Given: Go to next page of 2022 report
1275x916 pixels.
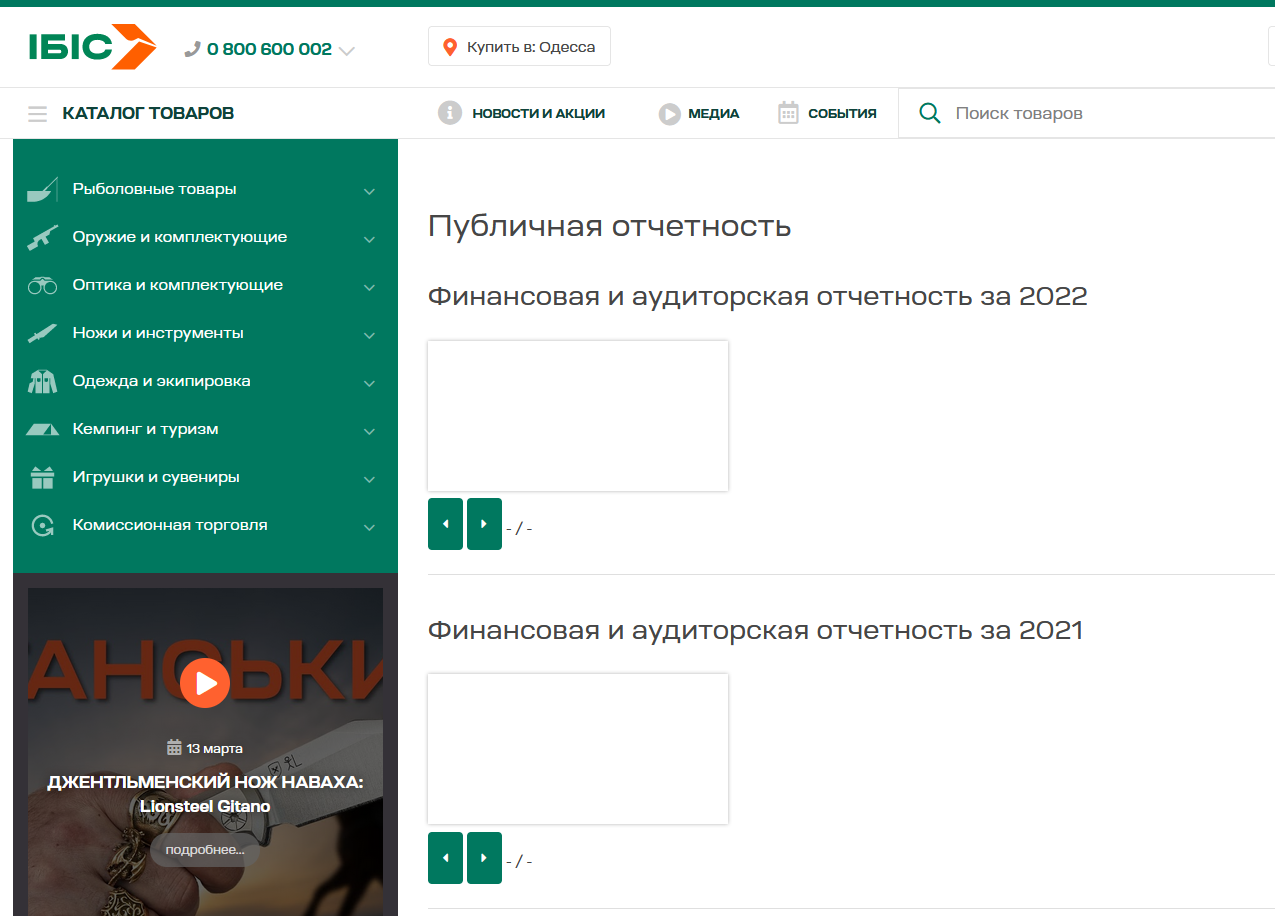Looking at the screenshot, I should pos(484,524).
